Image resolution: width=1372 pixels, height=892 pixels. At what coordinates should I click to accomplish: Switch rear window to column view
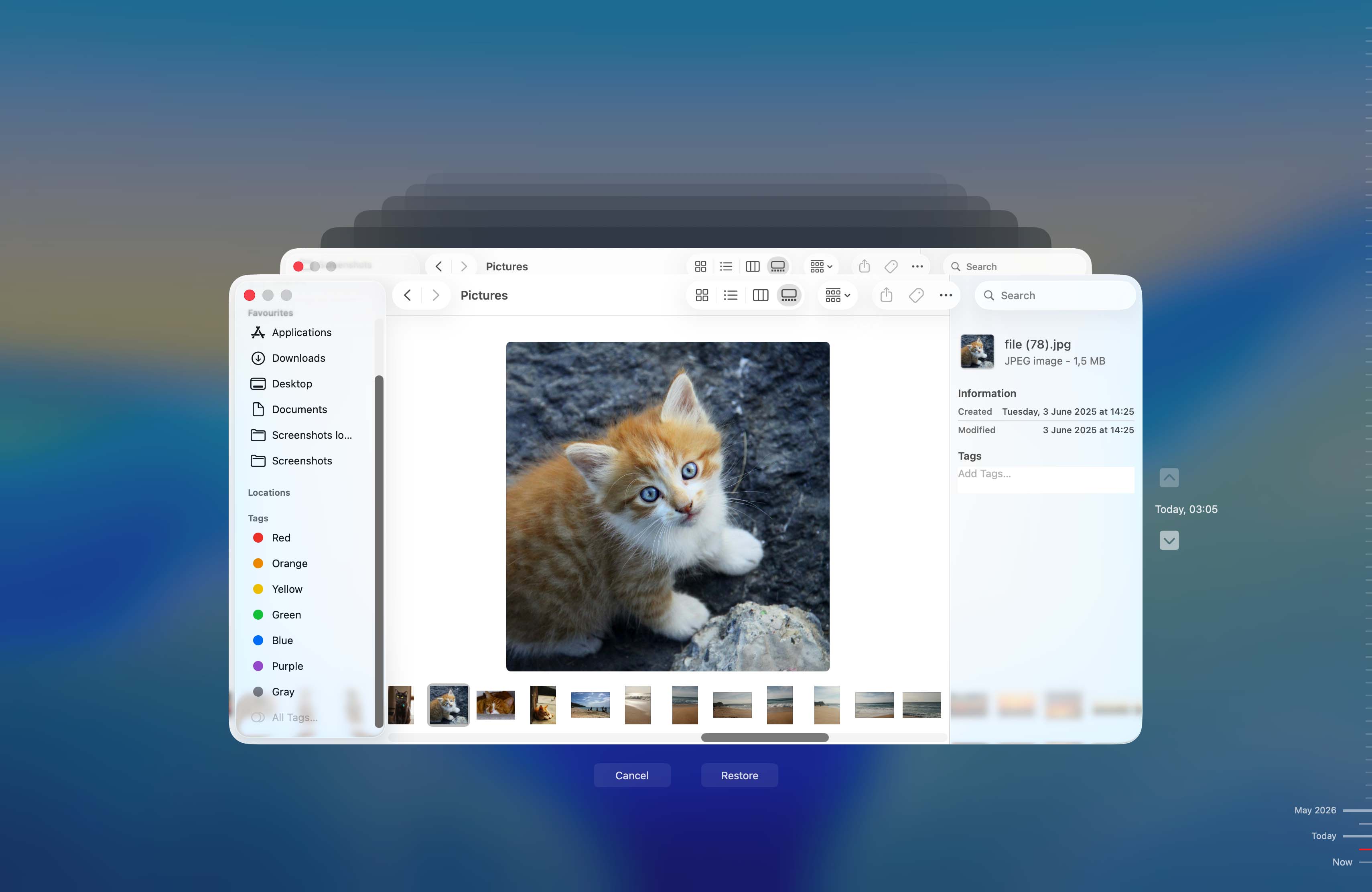click(x=752, y=266)
